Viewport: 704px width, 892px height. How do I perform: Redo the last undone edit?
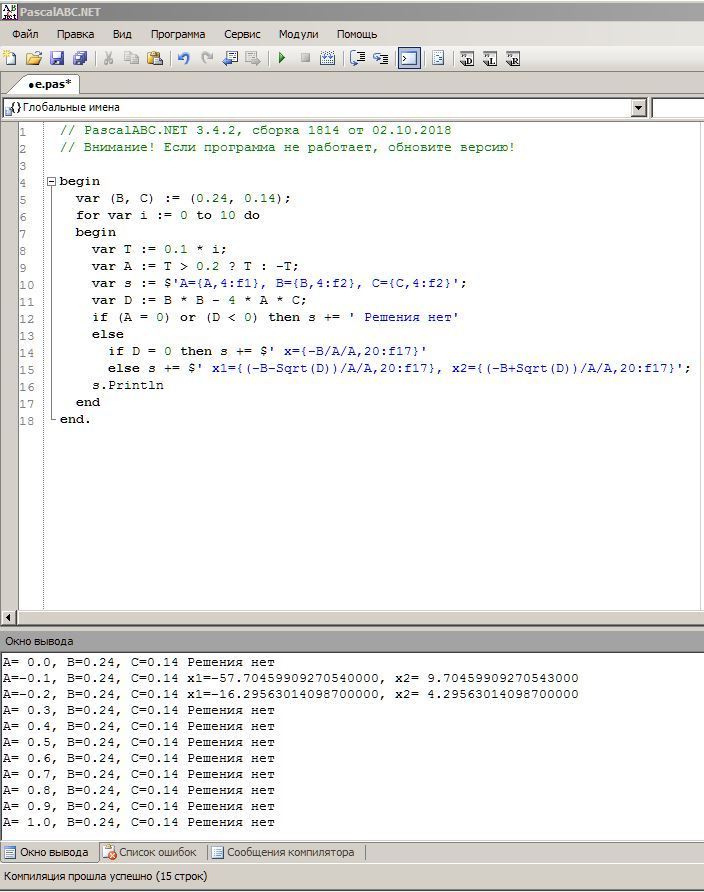207,58
